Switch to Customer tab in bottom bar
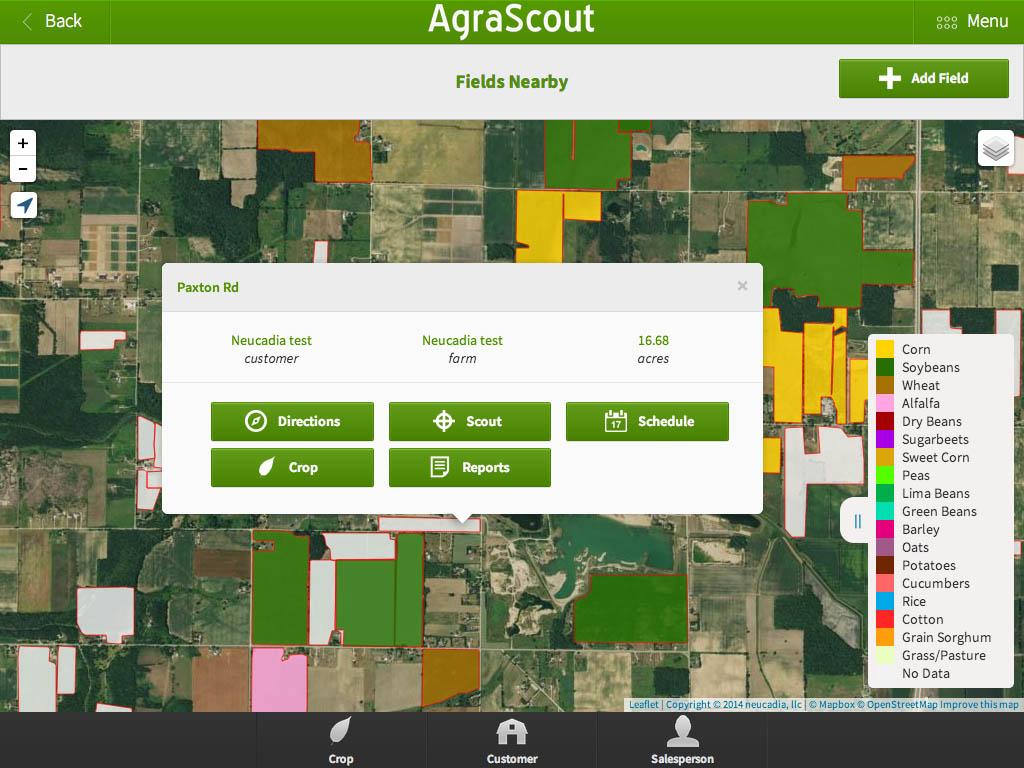Screen dimensions: 1024x768 tap(511, 740)
